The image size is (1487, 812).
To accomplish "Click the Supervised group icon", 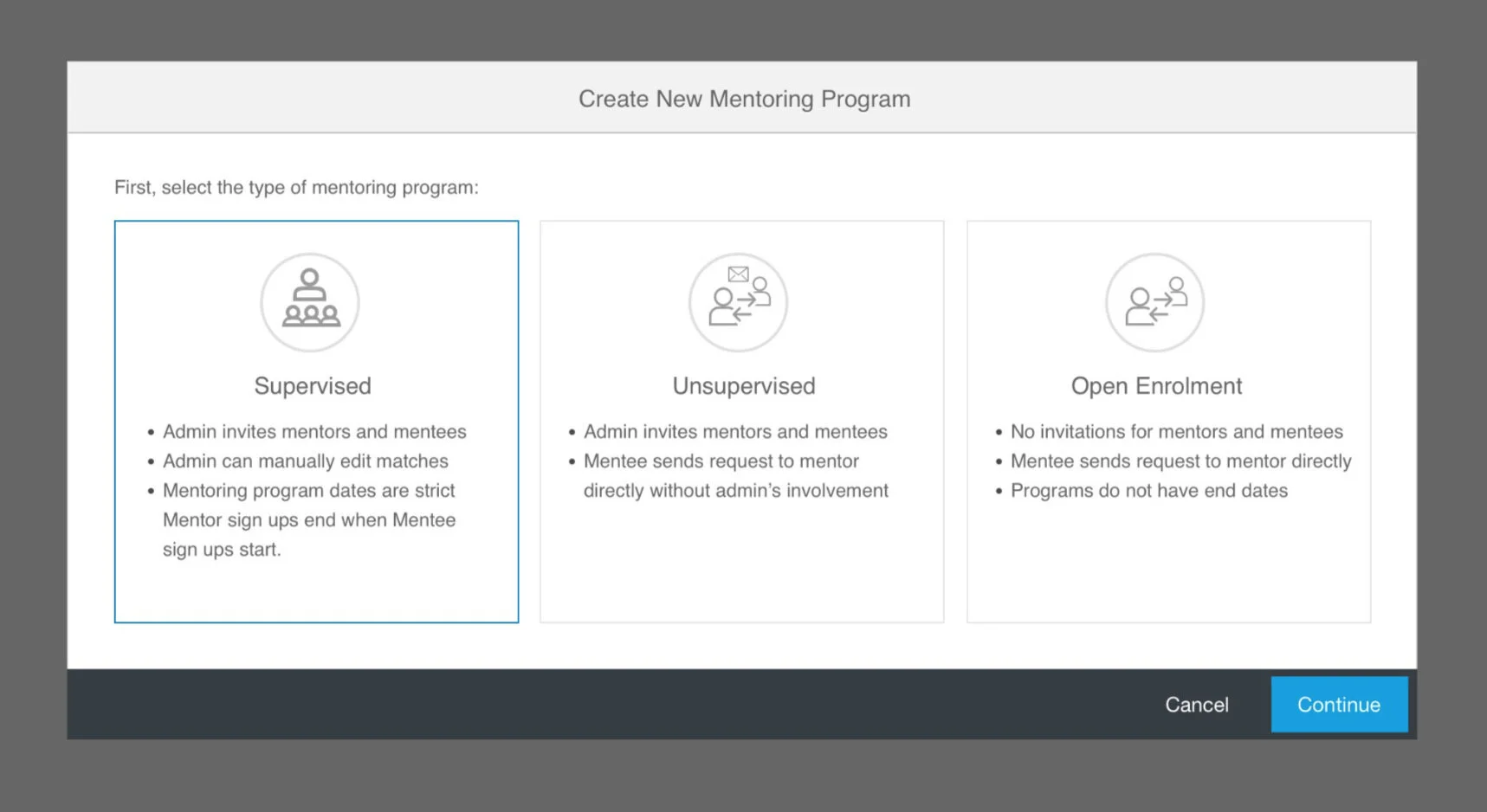I will click(x=310, y=302).
